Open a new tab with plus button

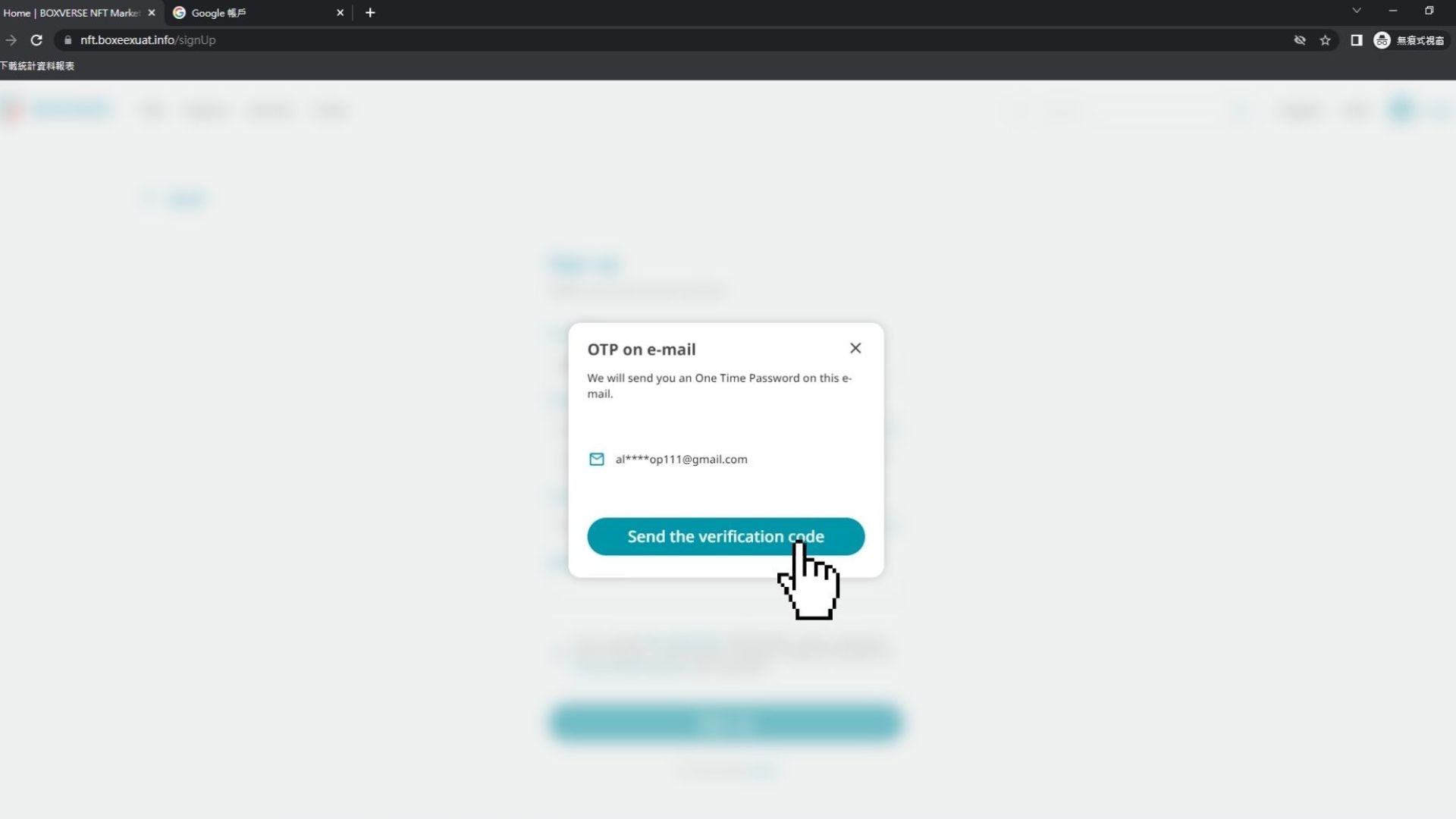pyautogui.click(x=370, y=12)
